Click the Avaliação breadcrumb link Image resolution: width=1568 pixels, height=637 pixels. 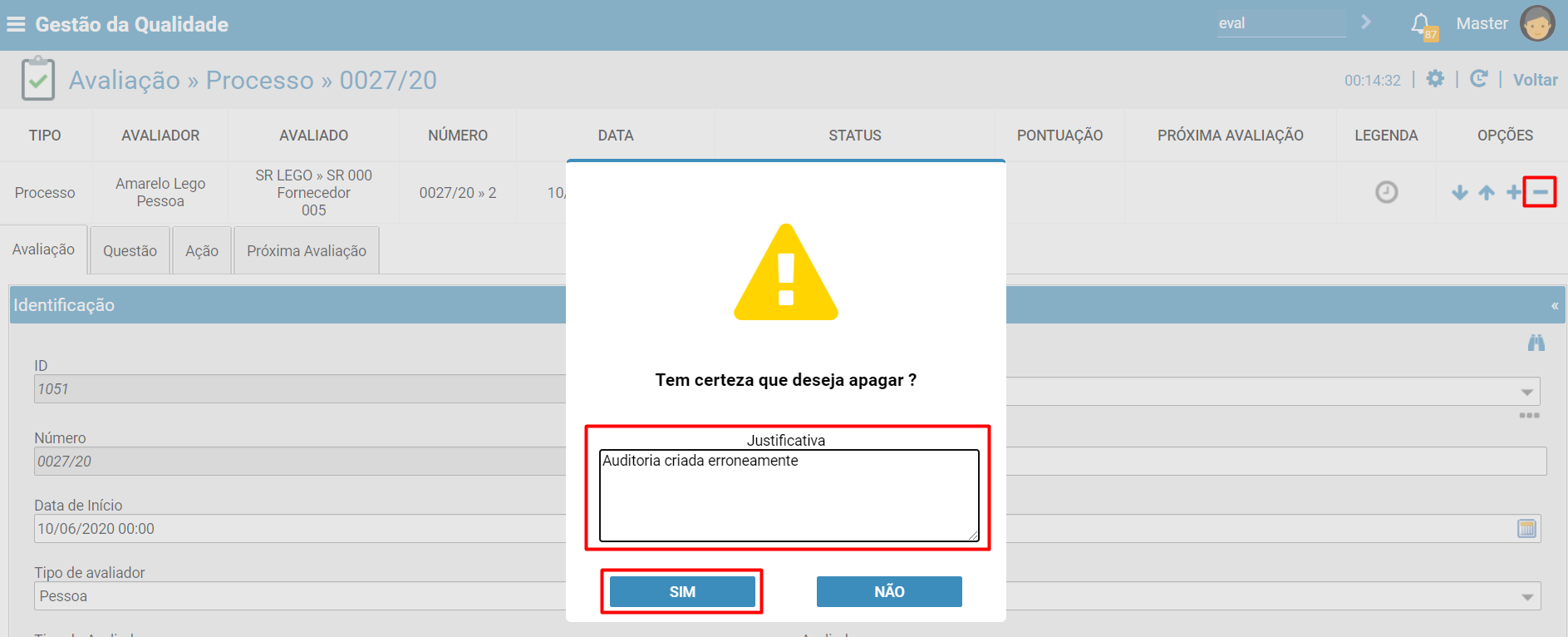coord(125,80)
